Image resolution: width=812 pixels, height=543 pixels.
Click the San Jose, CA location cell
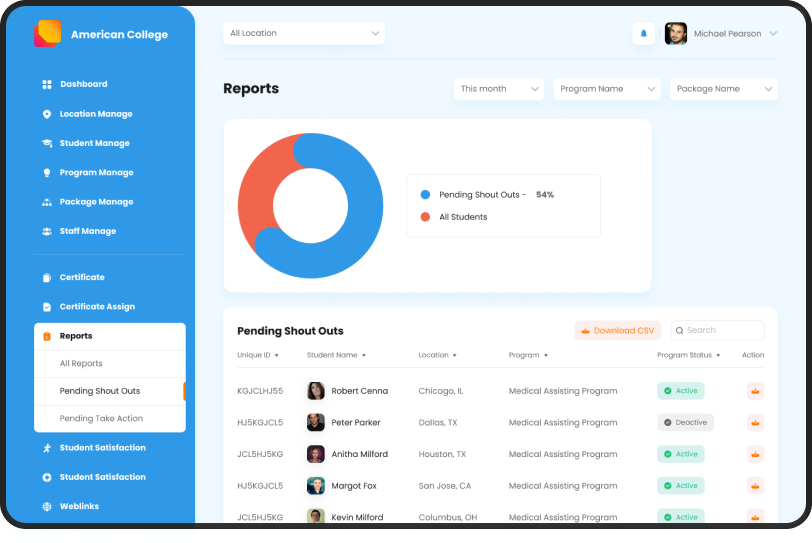[x=445, y=486]
